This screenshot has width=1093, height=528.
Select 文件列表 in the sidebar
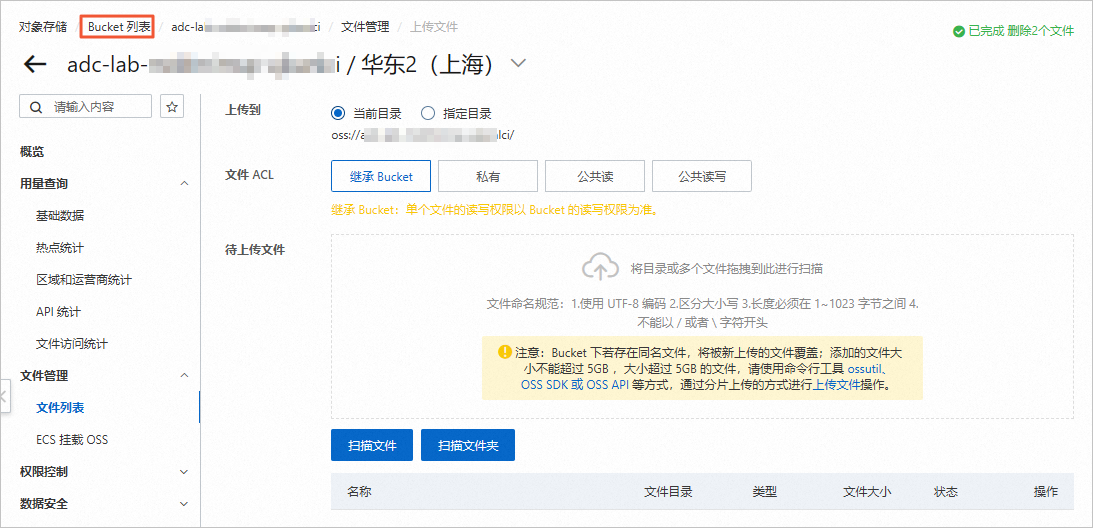pyautogui.click(x=60, y=407)
